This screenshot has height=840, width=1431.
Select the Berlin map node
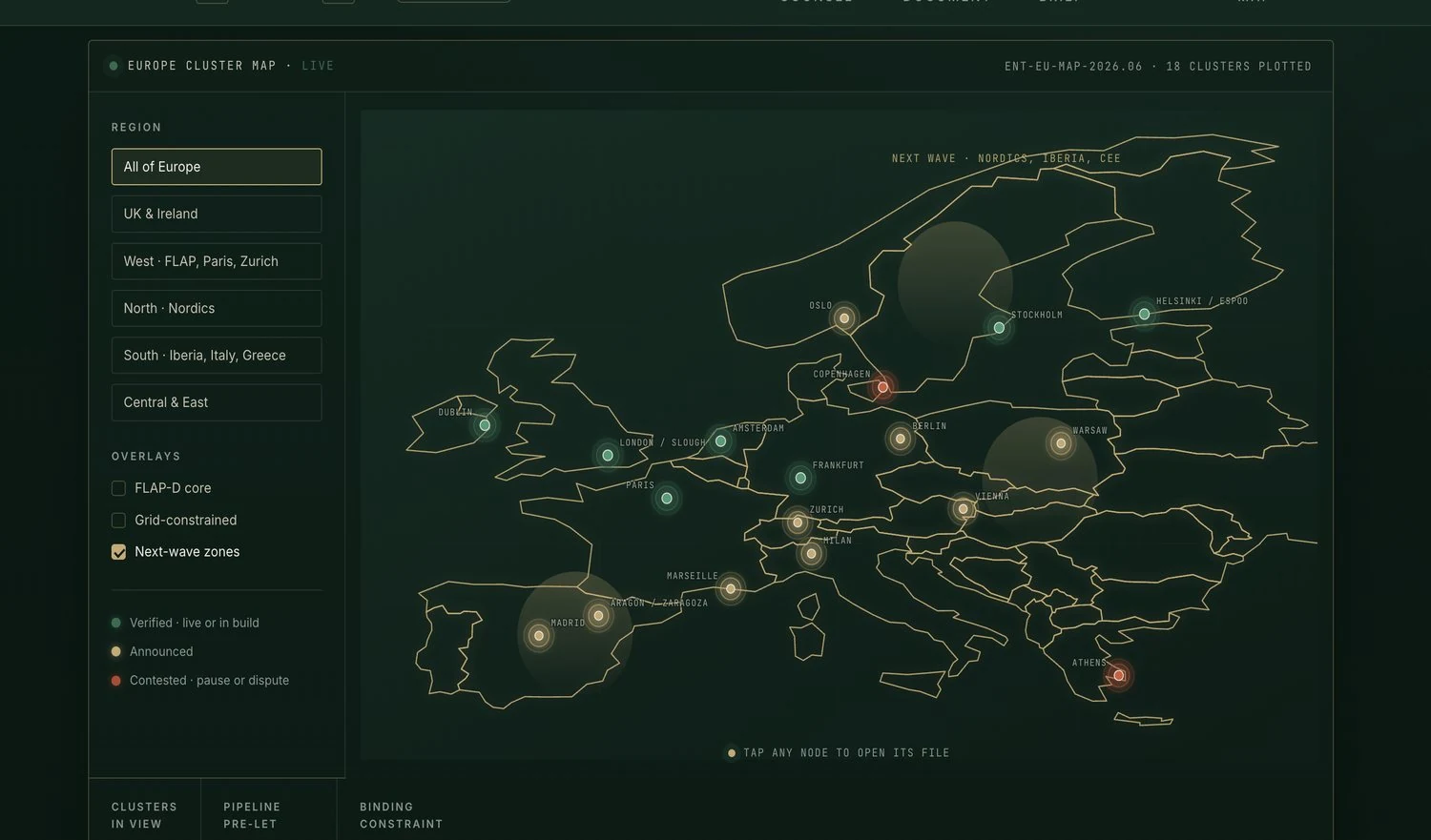click(x=900, y=440)
